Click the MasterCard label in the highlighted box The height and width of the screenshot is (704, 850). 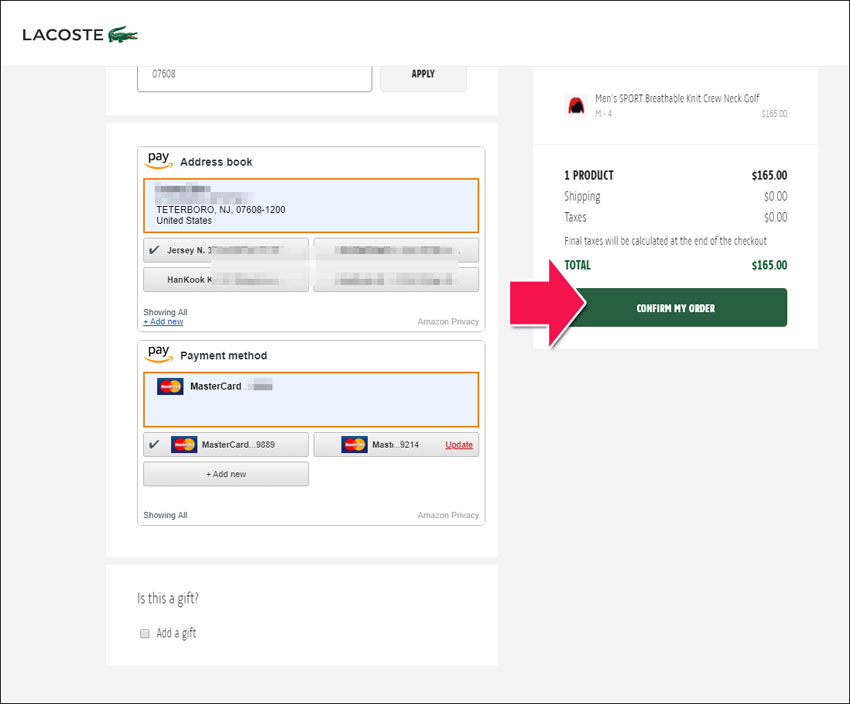click(x=216, y=386)
